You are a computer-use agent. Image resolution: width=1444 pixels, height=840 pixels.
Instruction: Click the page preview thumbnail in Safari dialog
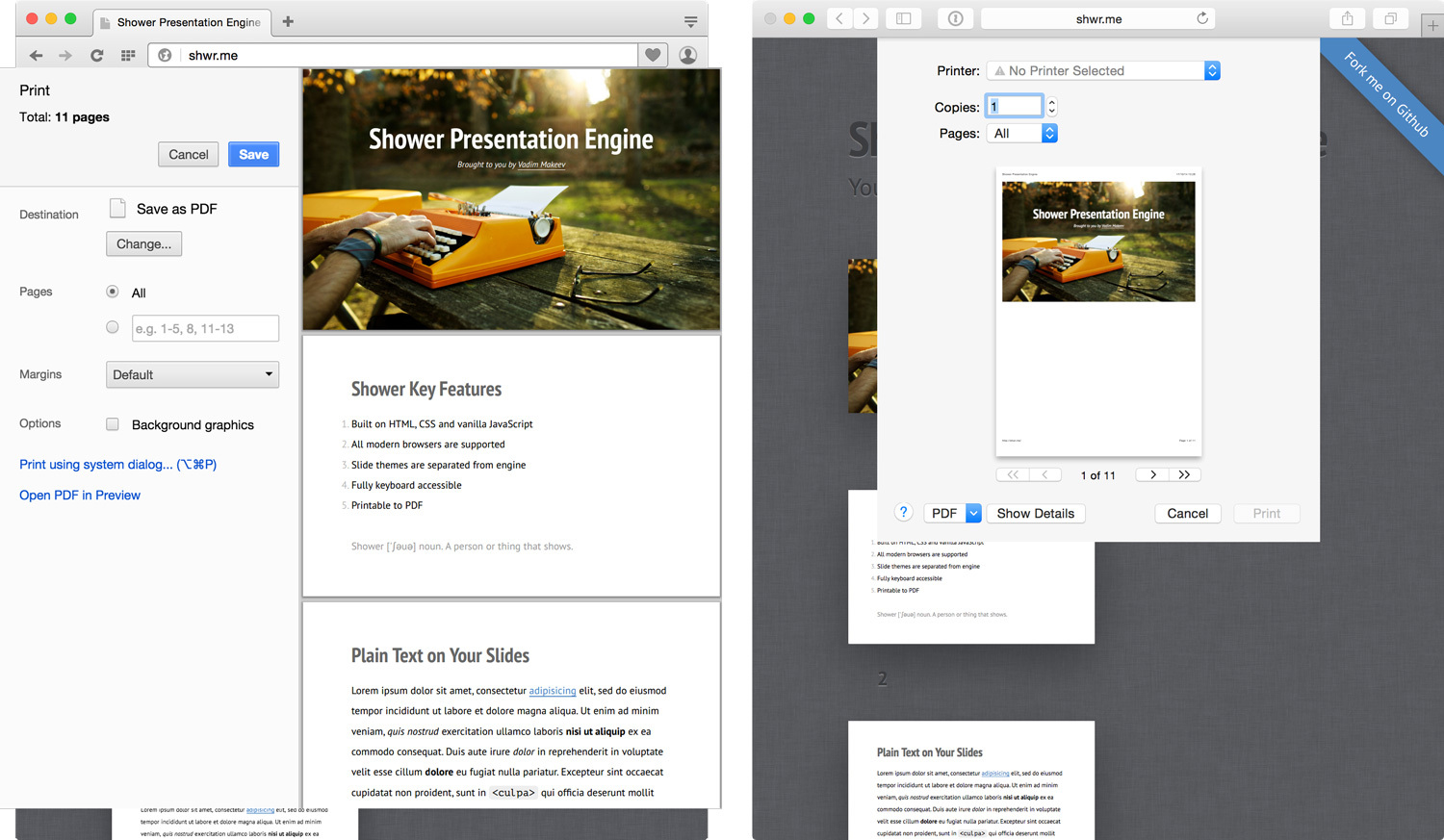click(x=1098, y=312)
